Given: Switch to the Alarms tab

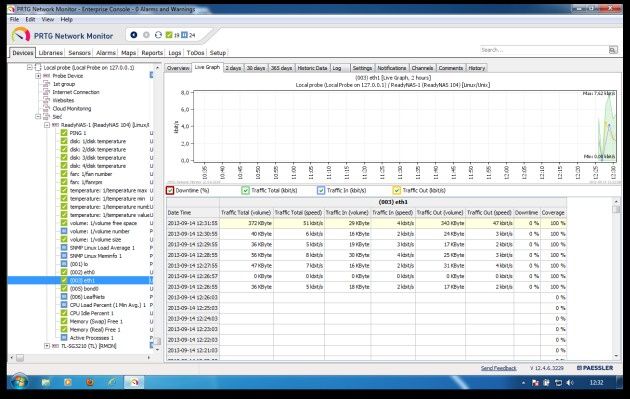Looking at the screenshot, I should (x=106, y=53).
